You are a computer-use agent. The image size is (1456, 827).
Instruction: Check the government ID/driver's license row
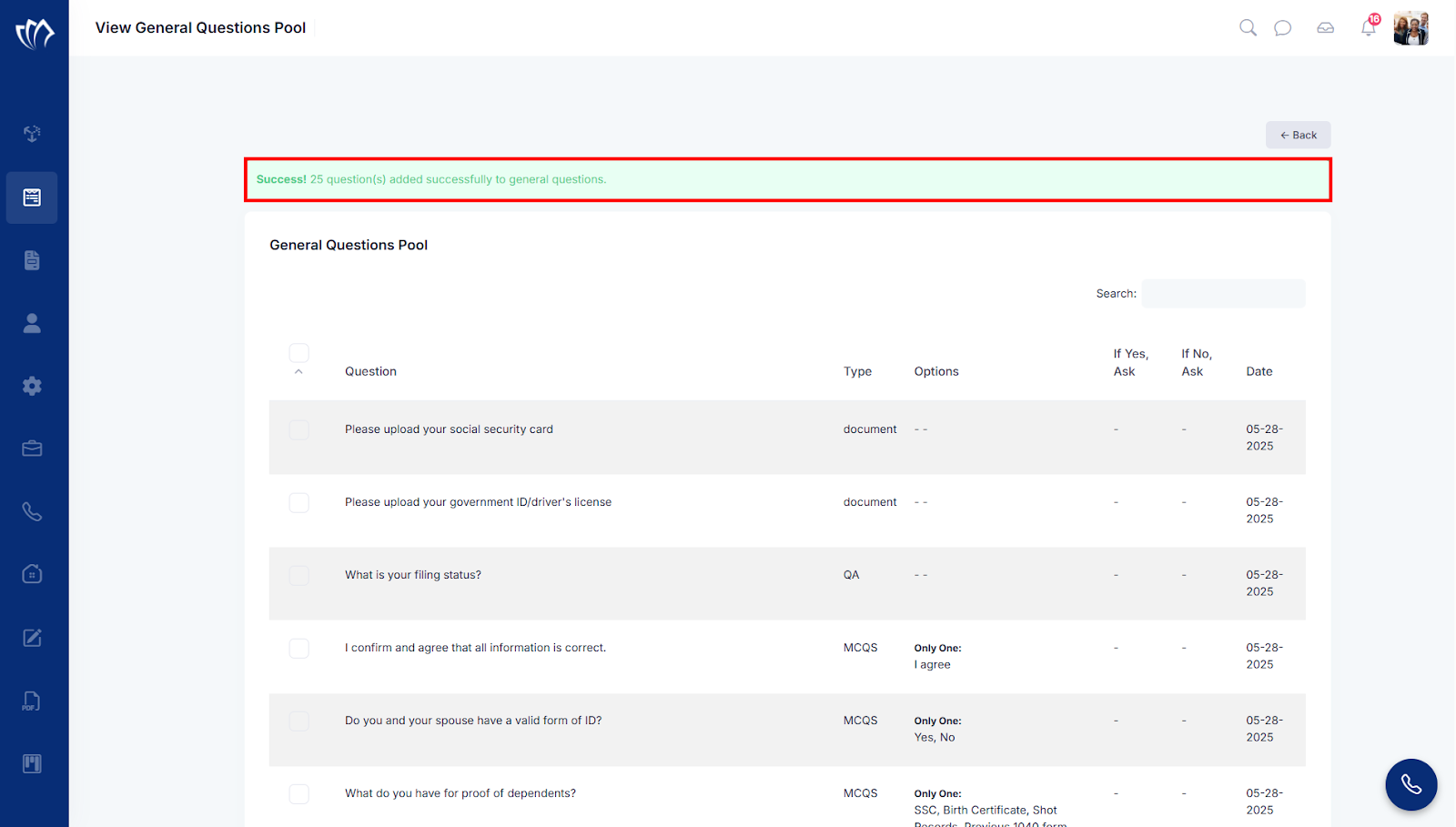pos(298,502)
